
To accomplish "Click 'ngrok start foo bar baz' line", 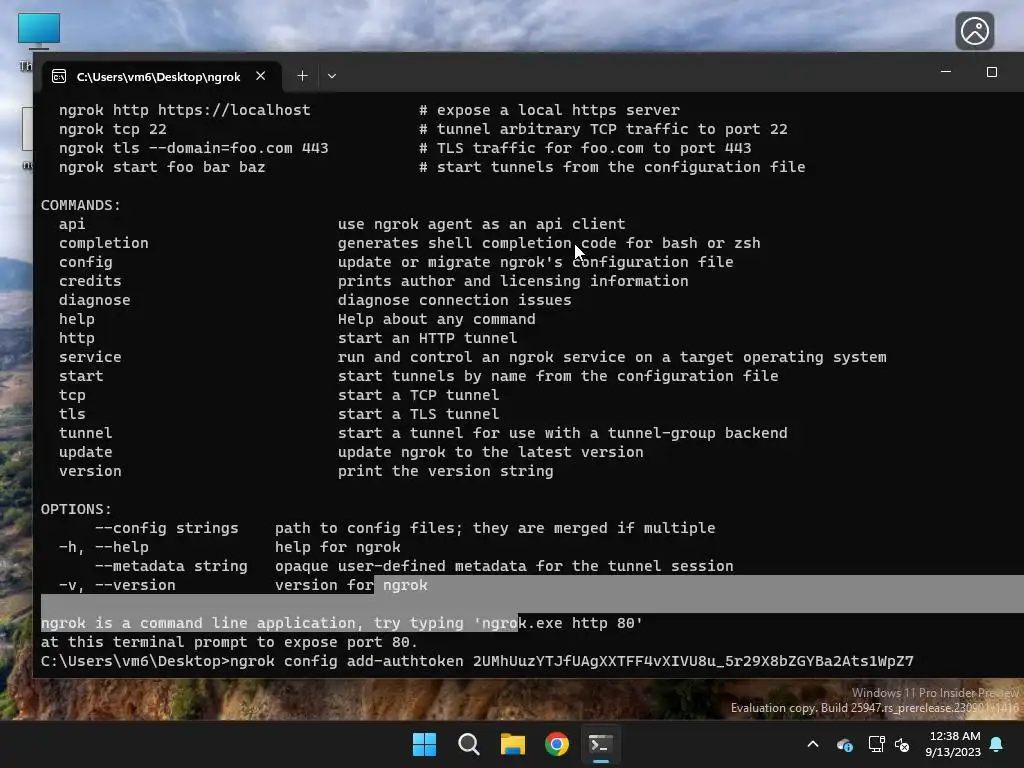I will tap(162, 167).
